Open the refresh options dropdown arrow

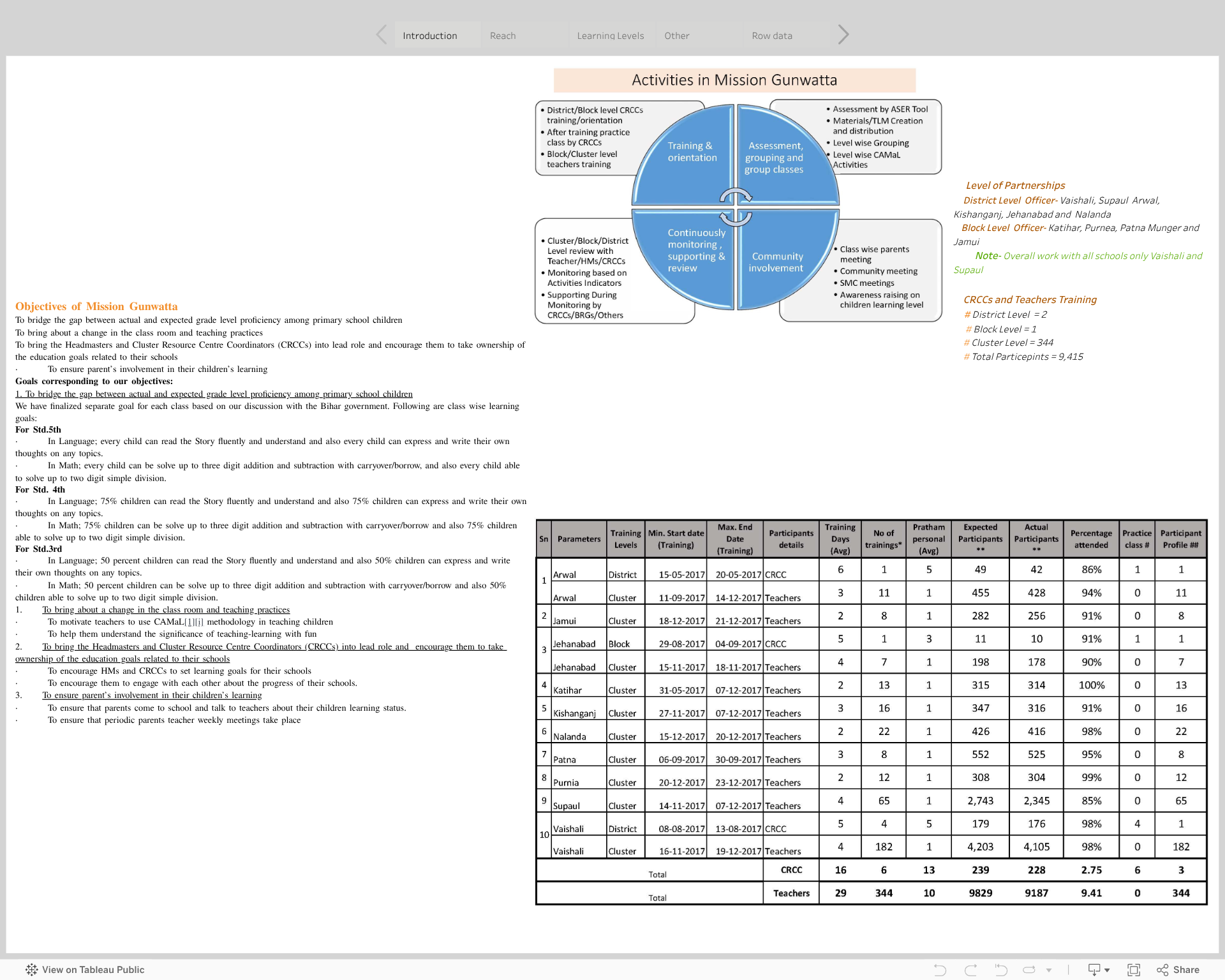pyautogui.click(x=1049, y=970)
